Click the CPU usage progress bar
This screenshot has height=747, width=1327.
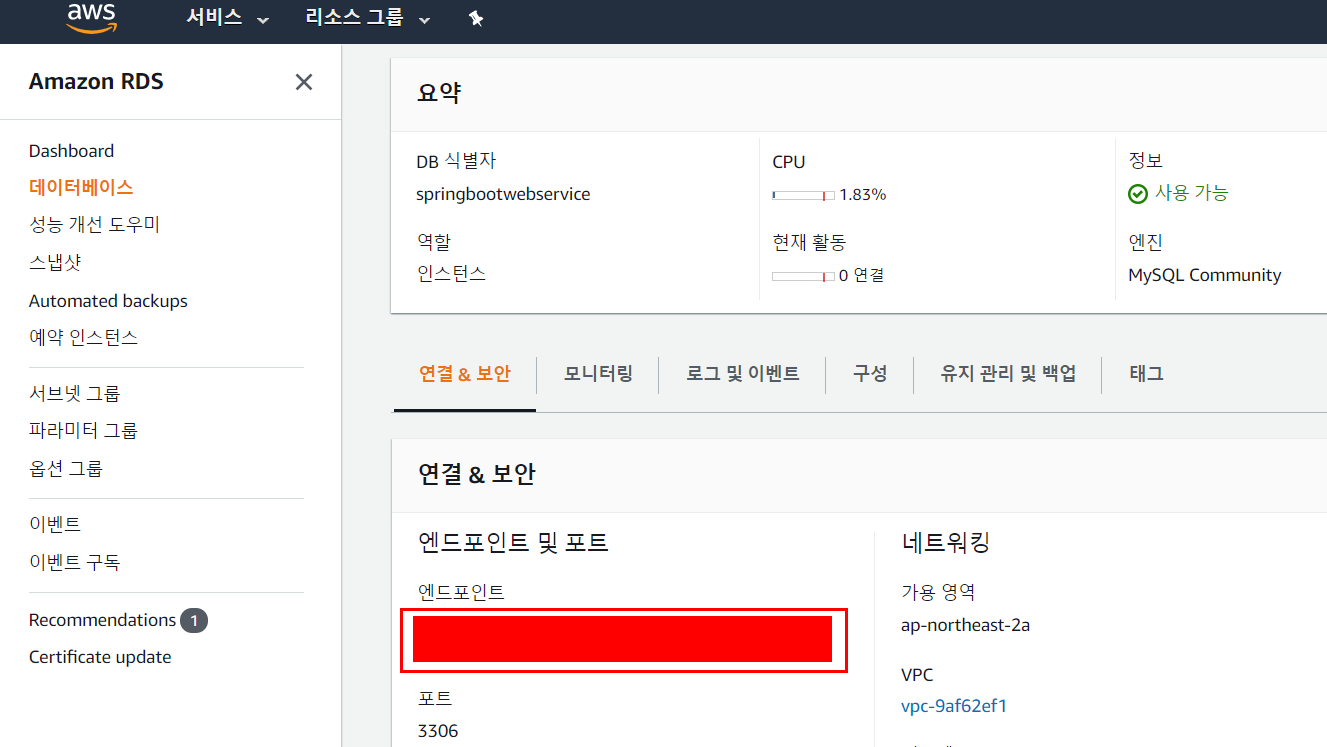pyautogui.click(x=803, y=195)
